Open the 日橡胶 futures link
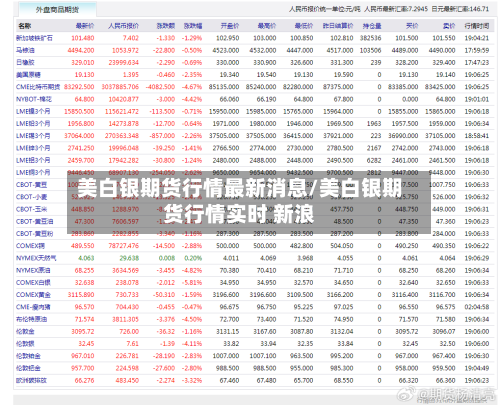The width and height of the screenshot is (500, 406). click(x=25, y=63)
